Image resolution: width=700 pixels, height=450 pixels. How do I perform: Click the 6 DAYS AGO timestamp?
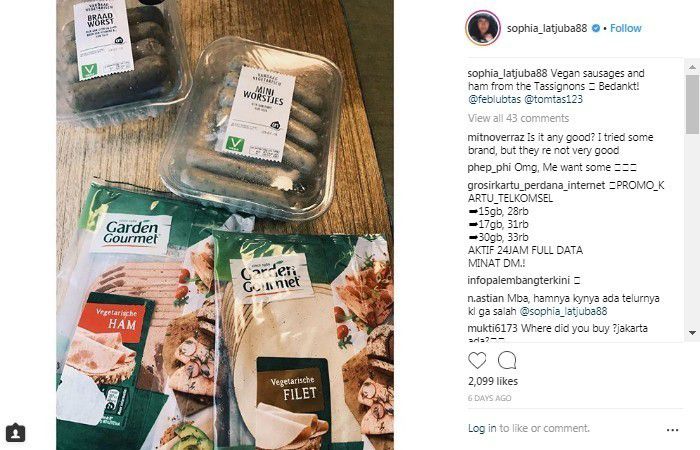(x=489, y=398)
